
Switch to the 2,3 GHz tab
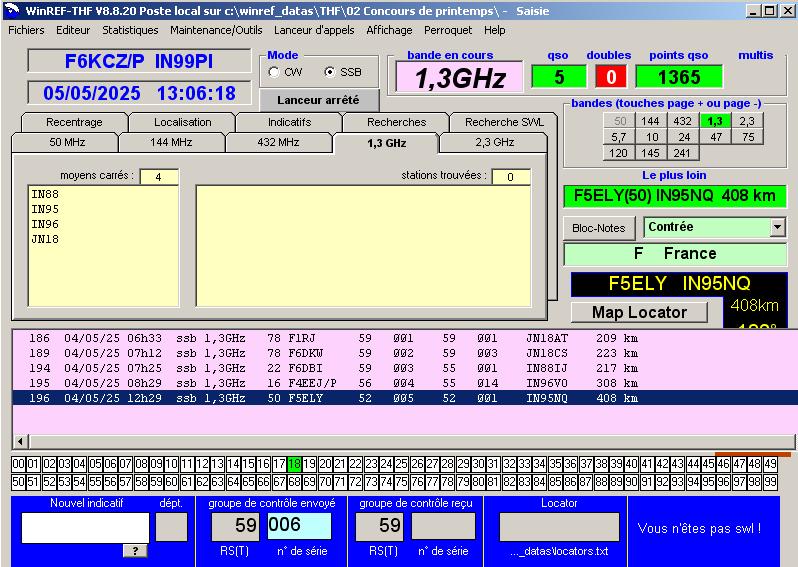[494, 143]
